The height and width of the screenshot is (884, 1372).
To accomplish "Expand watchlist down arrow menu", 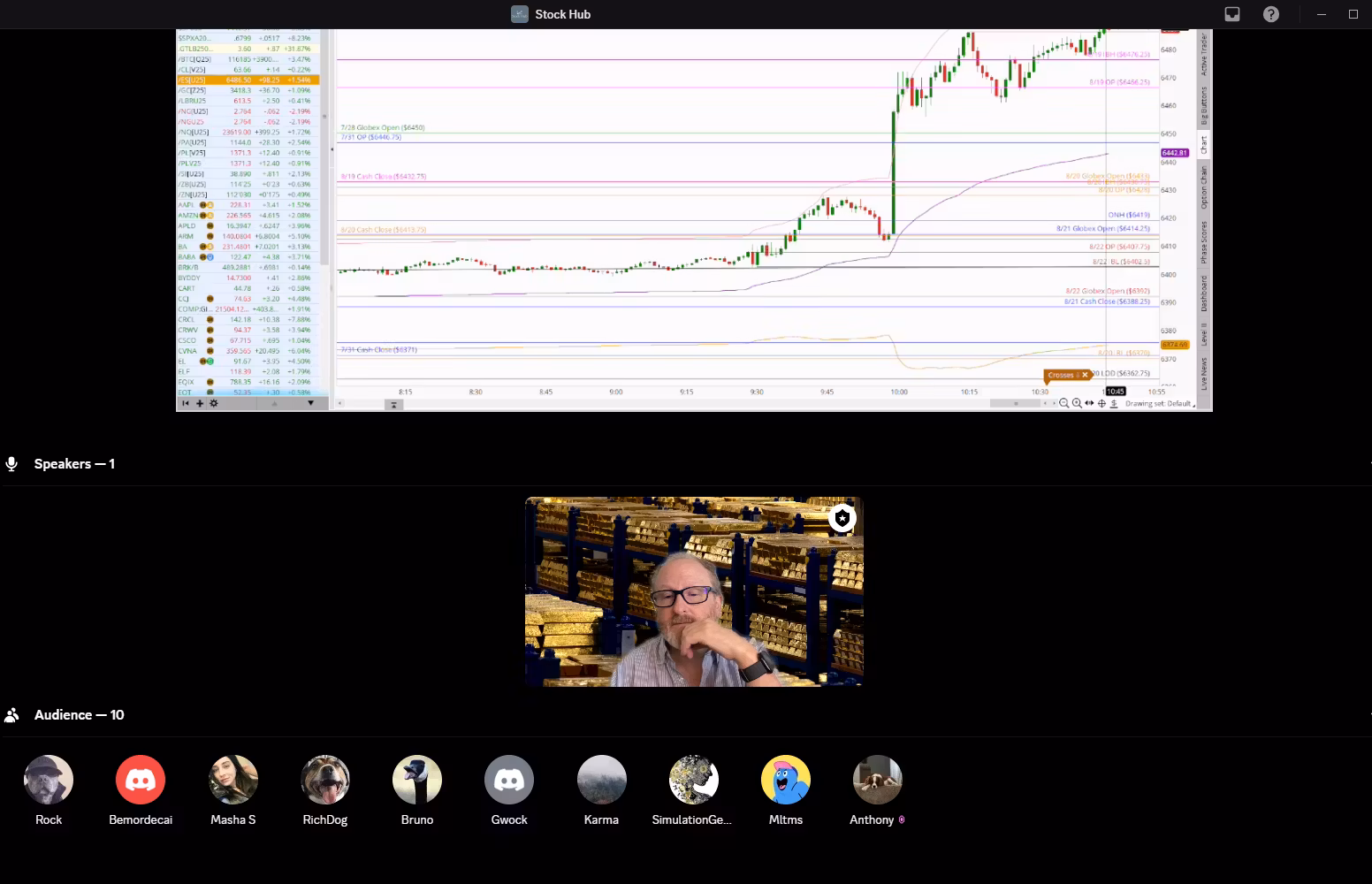I will click(310, 403).
